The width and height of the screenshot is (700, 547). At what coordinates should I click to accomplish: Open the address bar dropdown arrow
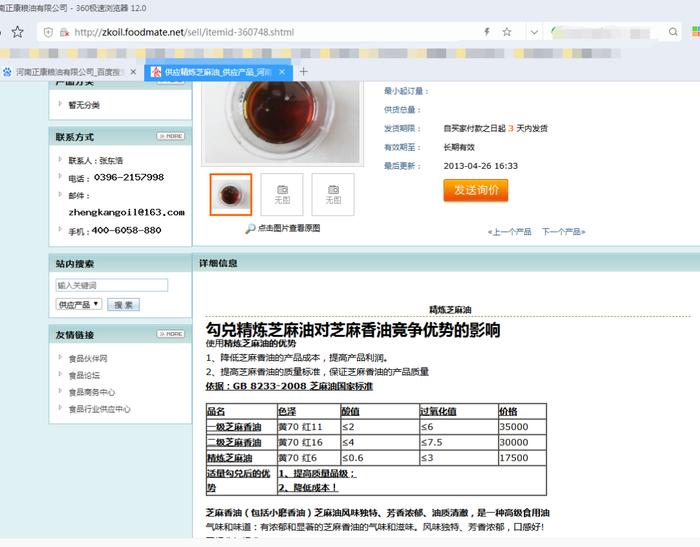coord(534,32)
